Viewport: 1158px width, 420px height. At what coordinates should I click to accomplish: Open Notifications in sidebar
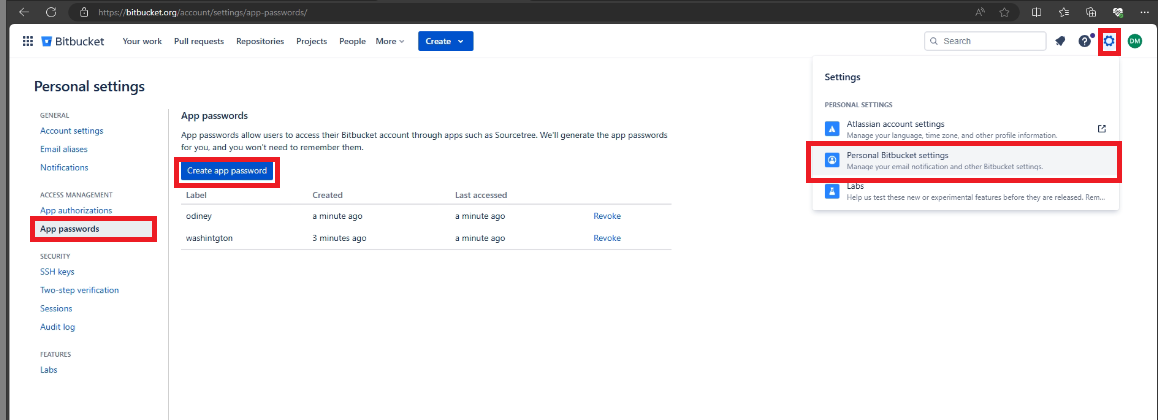(x=64, y=168)
